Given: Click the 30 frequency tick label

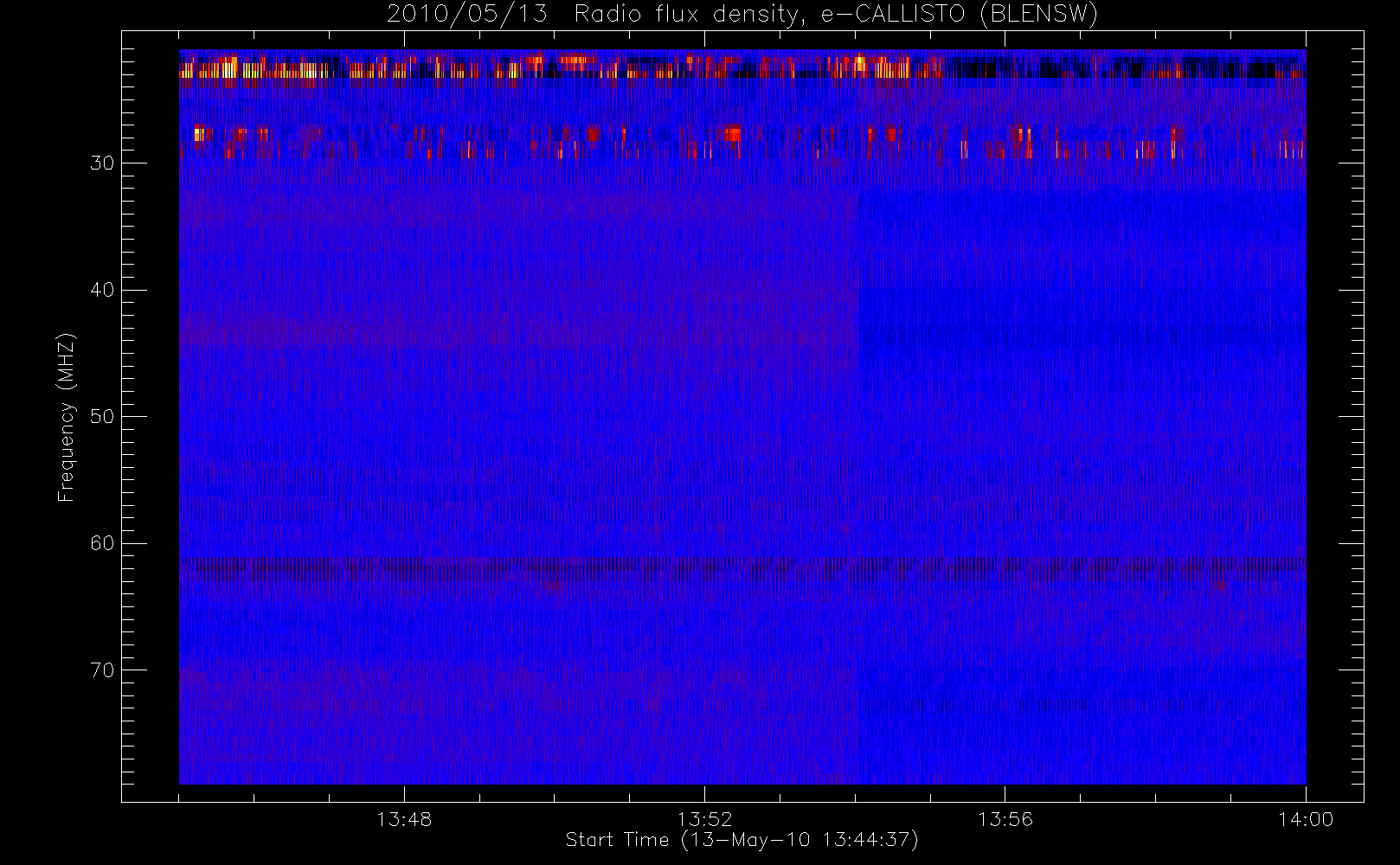Looking at the screenshot, I should 102,163.
